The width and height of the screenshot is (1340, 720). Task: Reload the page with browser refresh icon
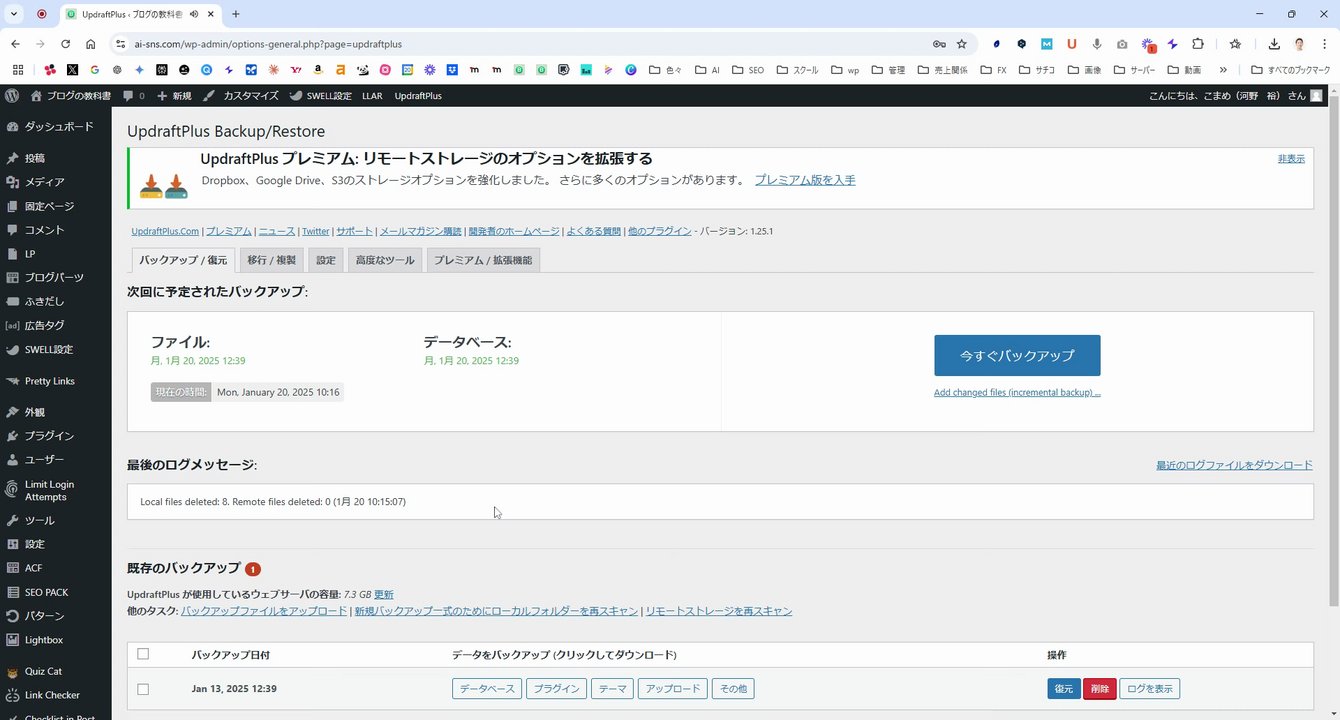coord(66,44)
